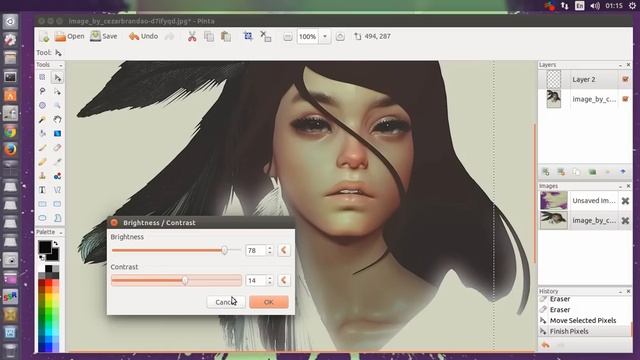Open the zoom percentage dropdown
The height and width of the screenshot is (360, 640).
point(325,36)
